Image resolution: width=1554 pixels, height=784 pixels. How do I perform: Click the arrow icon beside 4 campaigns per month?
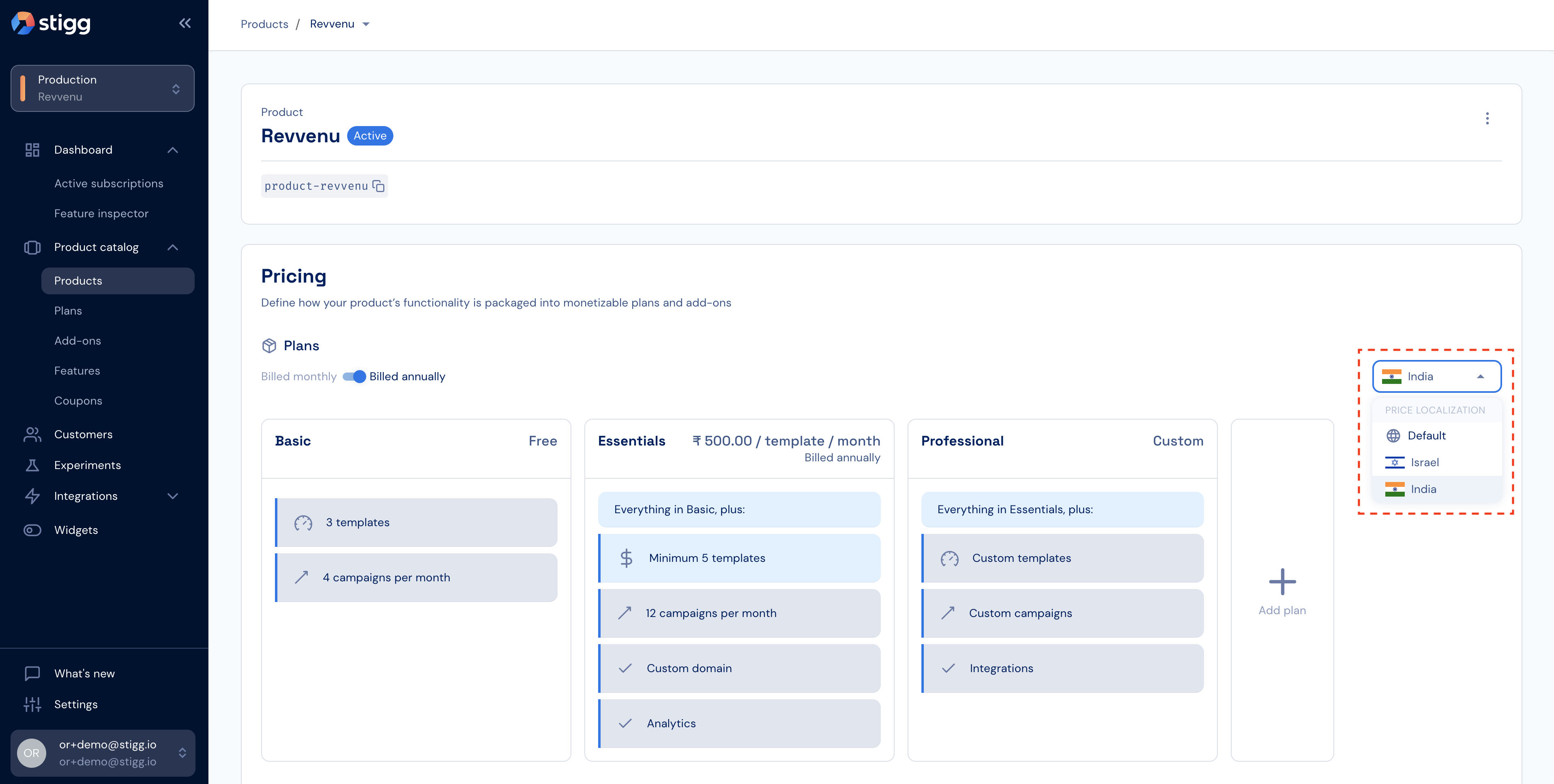(x=302, y=577)
